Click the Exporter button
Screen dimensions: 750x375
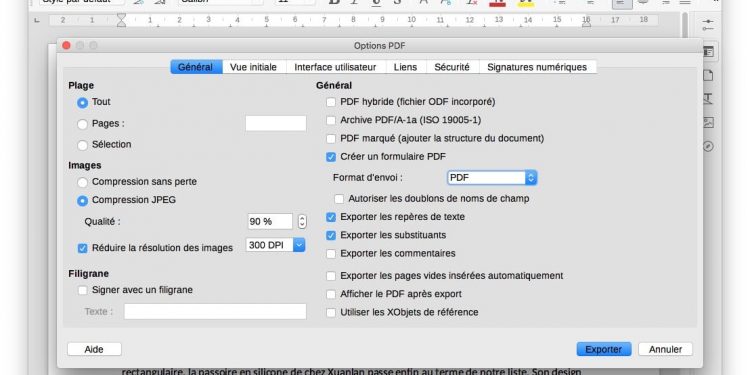[x=604, y=350]
